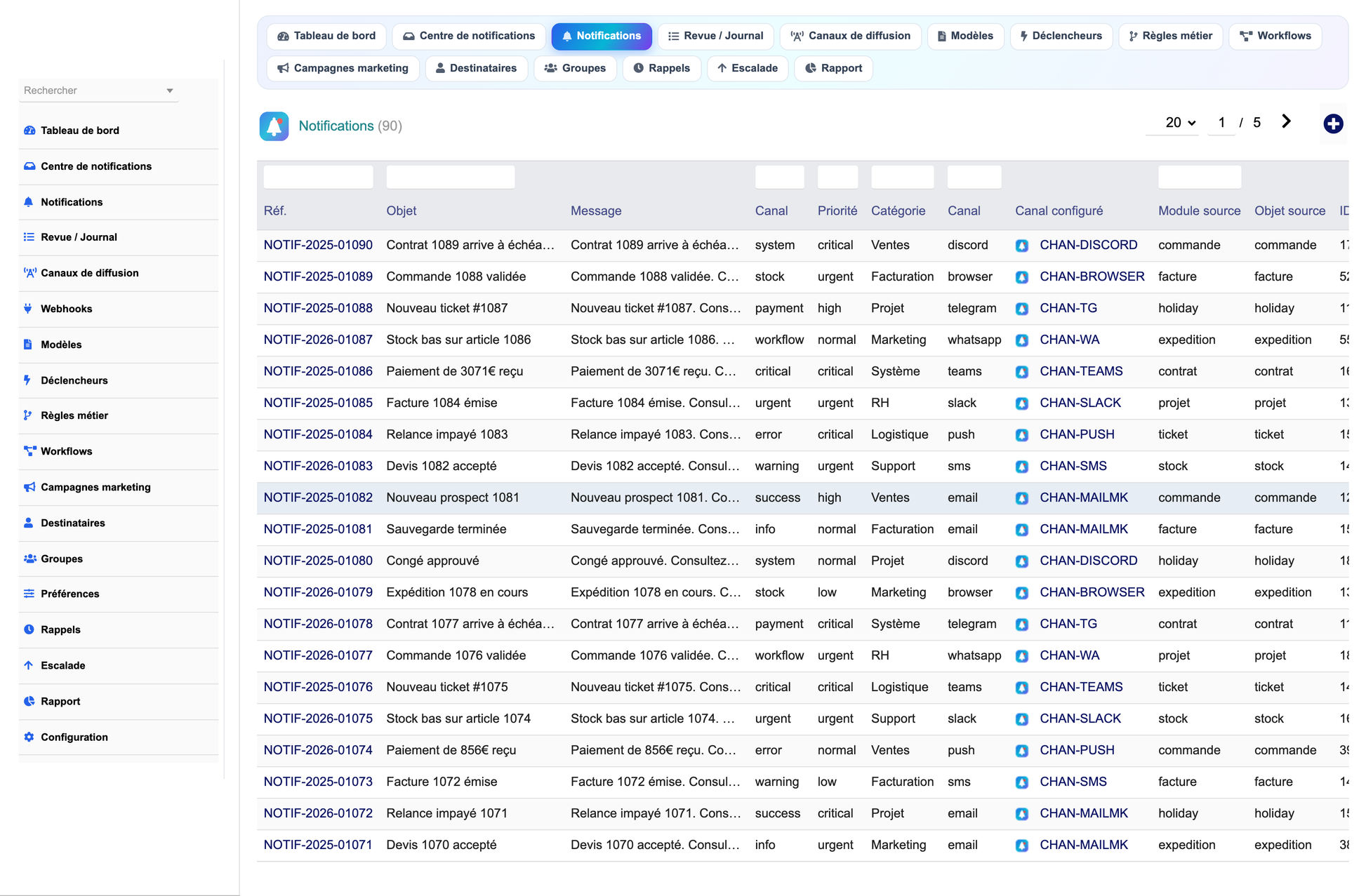The image size is (1366, 896).
Task: Open notification NOTIF-2025-01071 link
Action: (318, 845)
